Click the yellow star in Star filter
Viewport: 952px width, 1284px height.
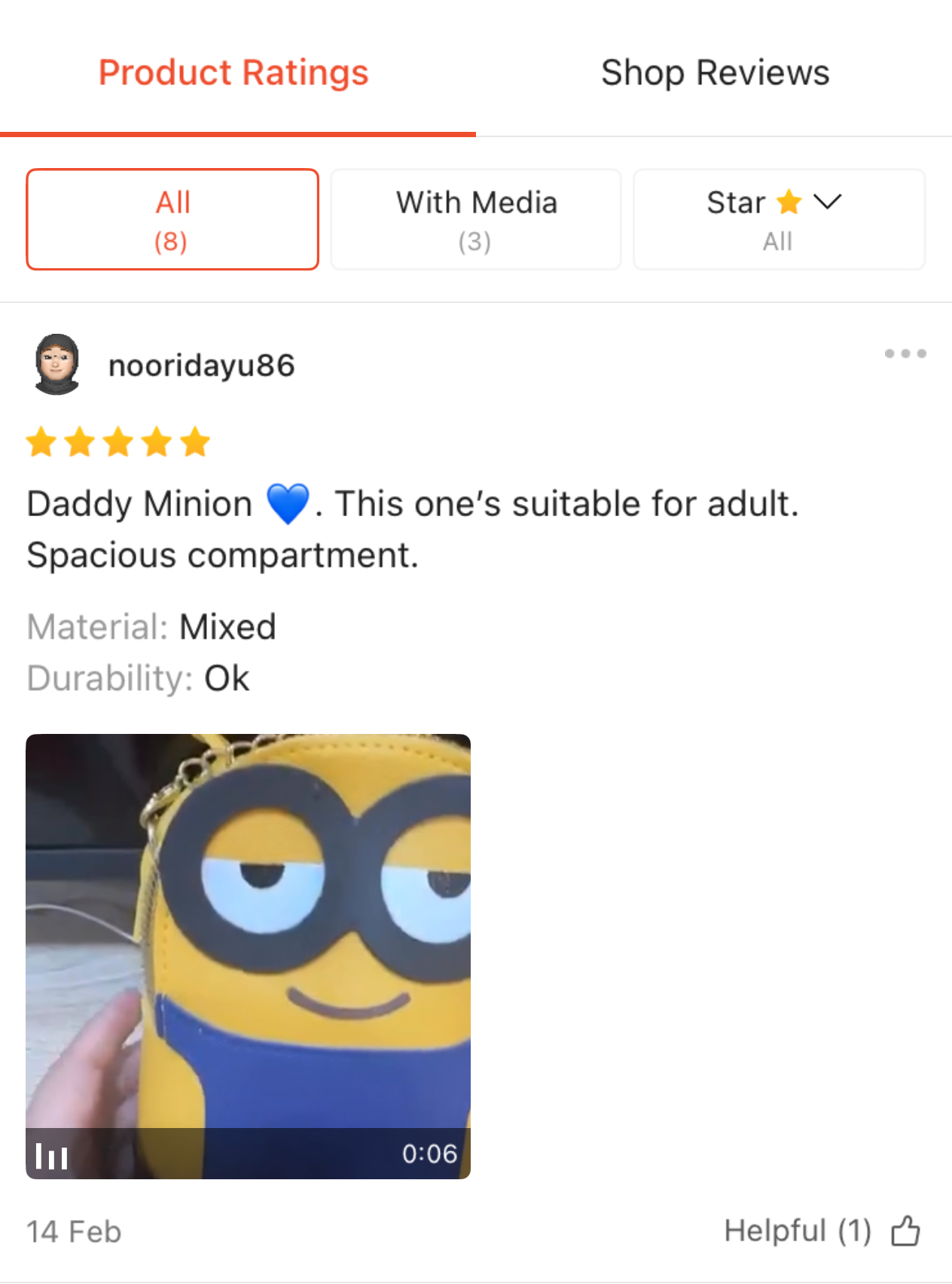[789, 202]
